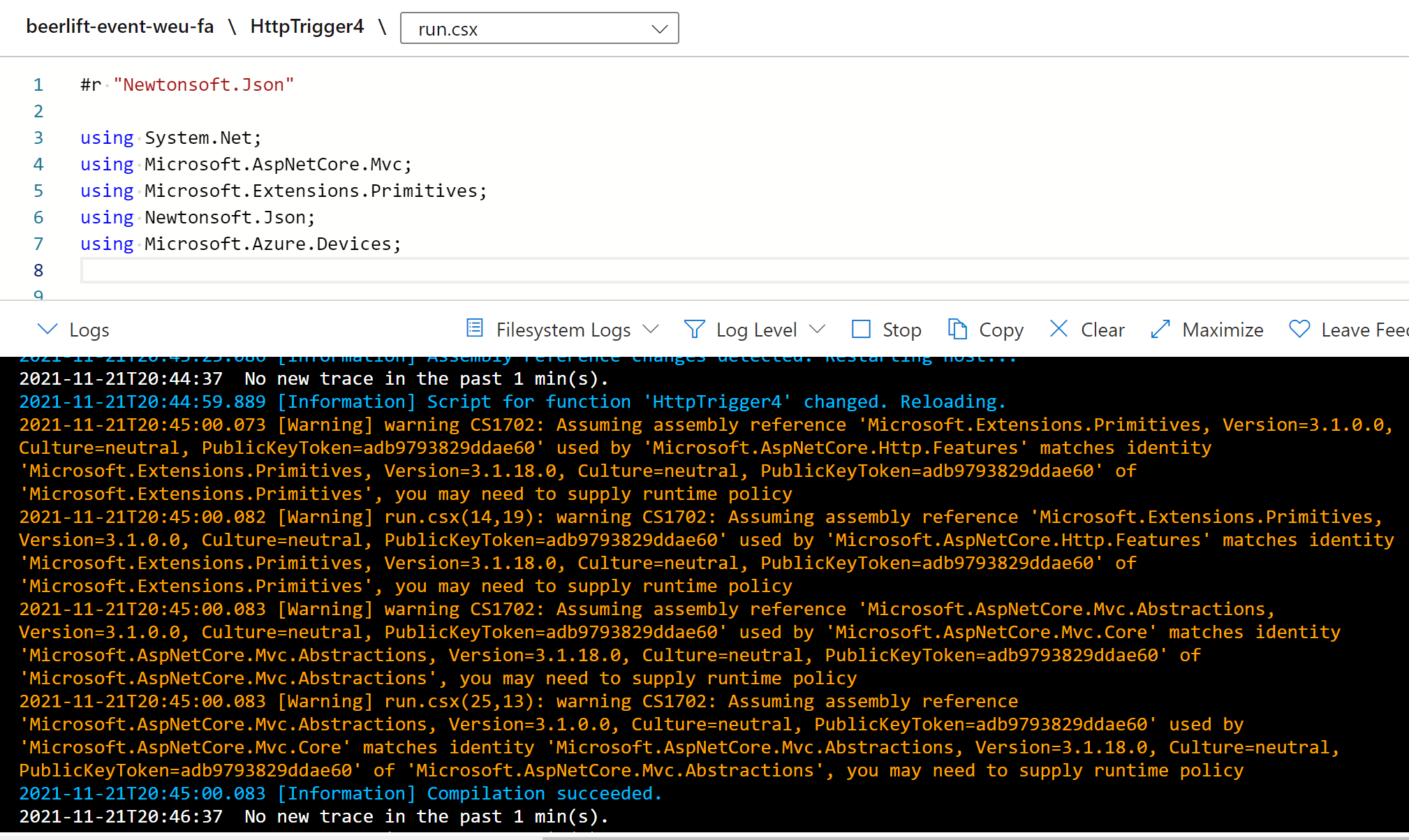Clear the logs console
Image resolution: width=1409 pixels, height=840 pixels.
coord(1086,329)
